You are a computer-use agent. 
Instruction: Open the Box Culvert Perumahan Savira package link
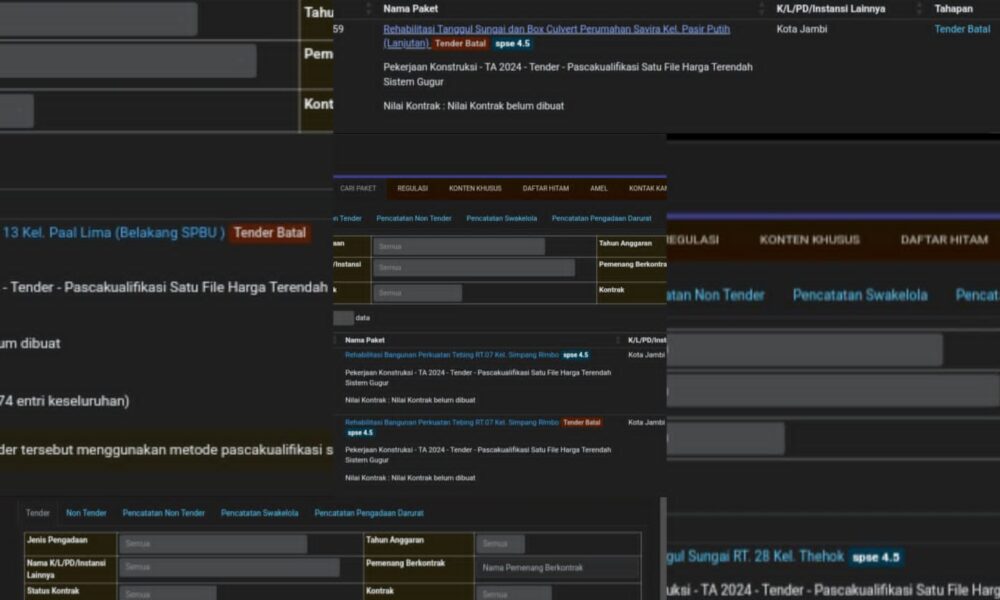pyautogui.click(x=556, y=30)
